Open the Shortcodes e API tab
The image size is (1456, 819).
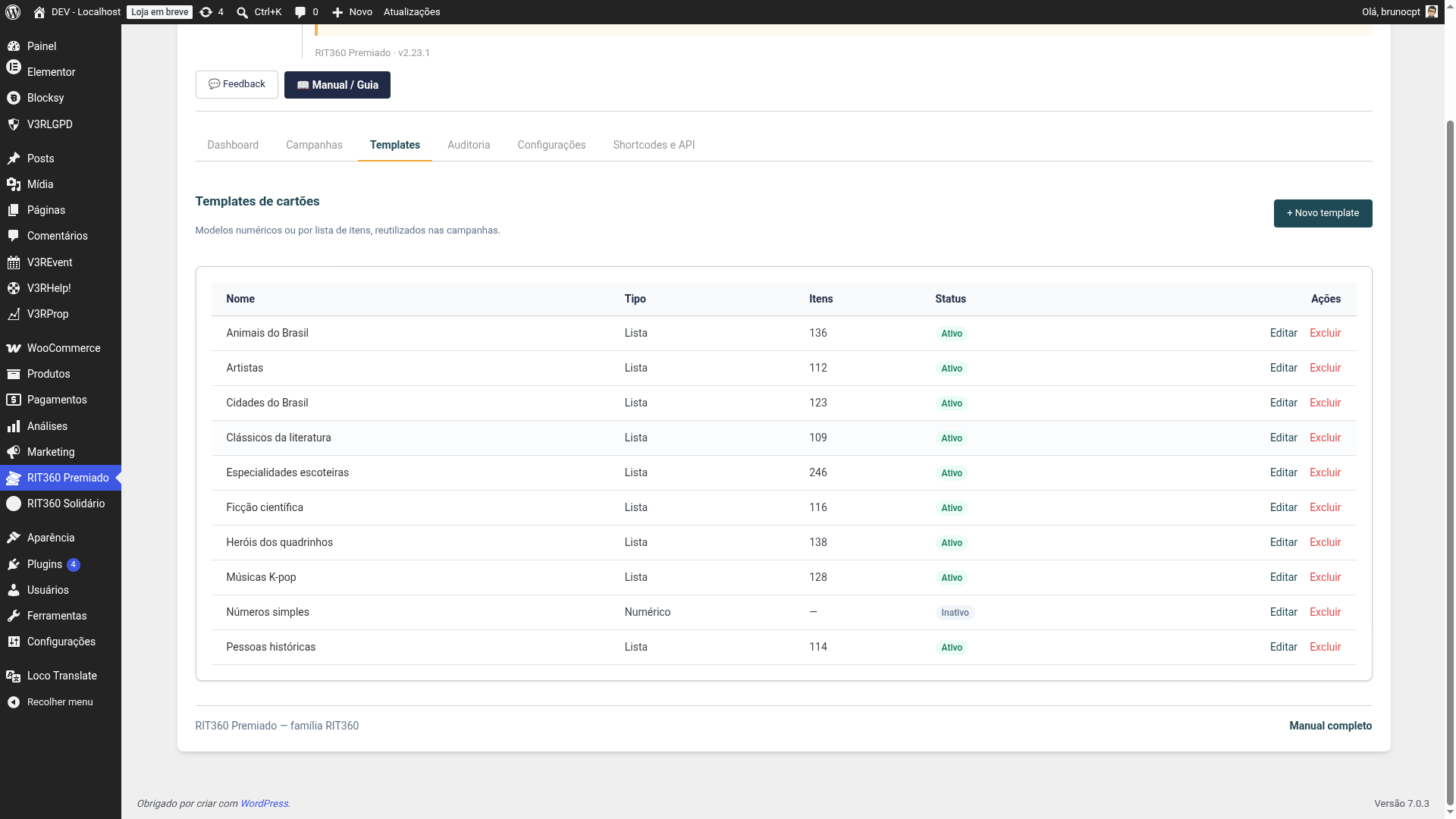click(x=654, y=145)
